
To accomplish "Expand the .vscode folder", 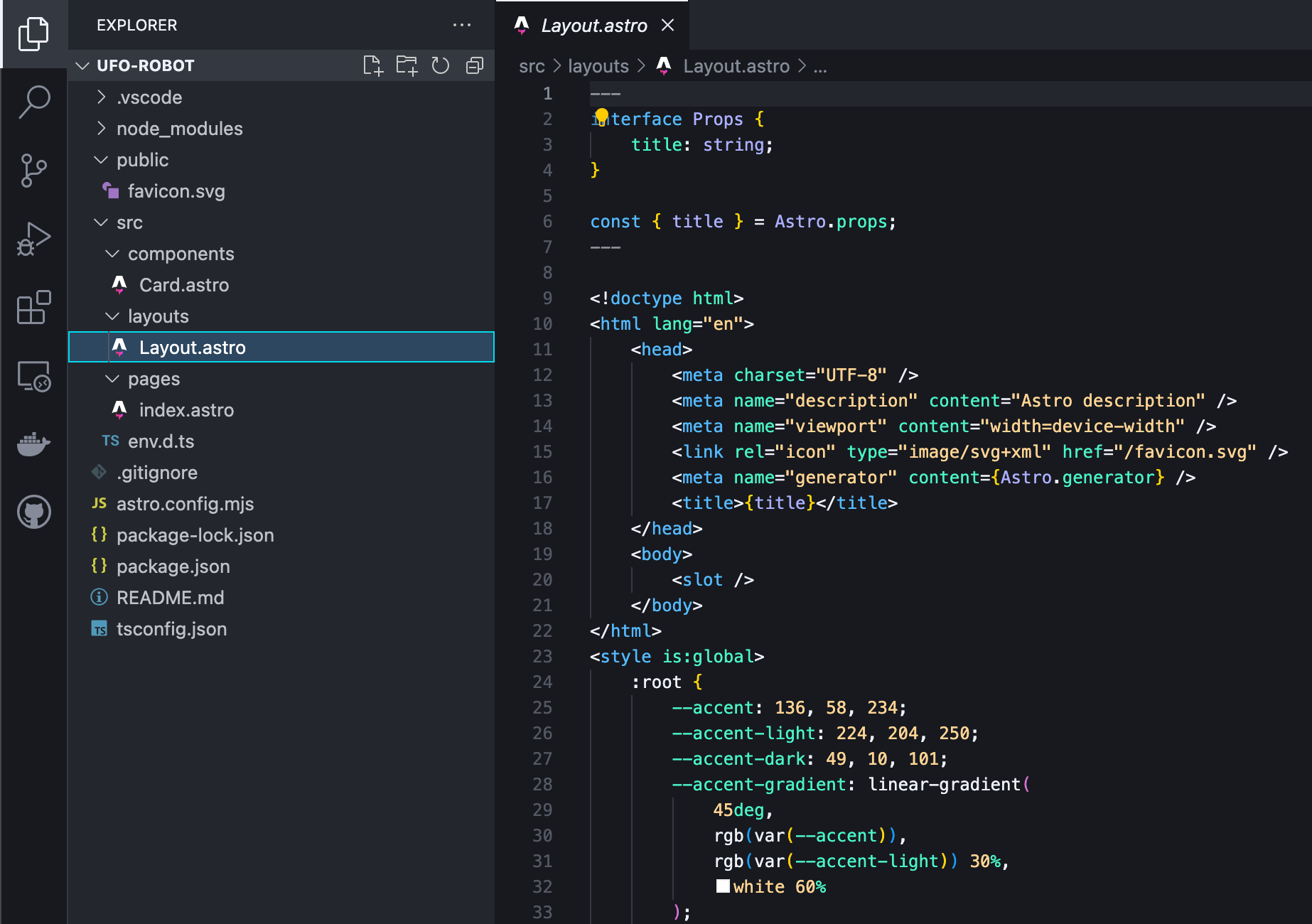I will (149, 97).
